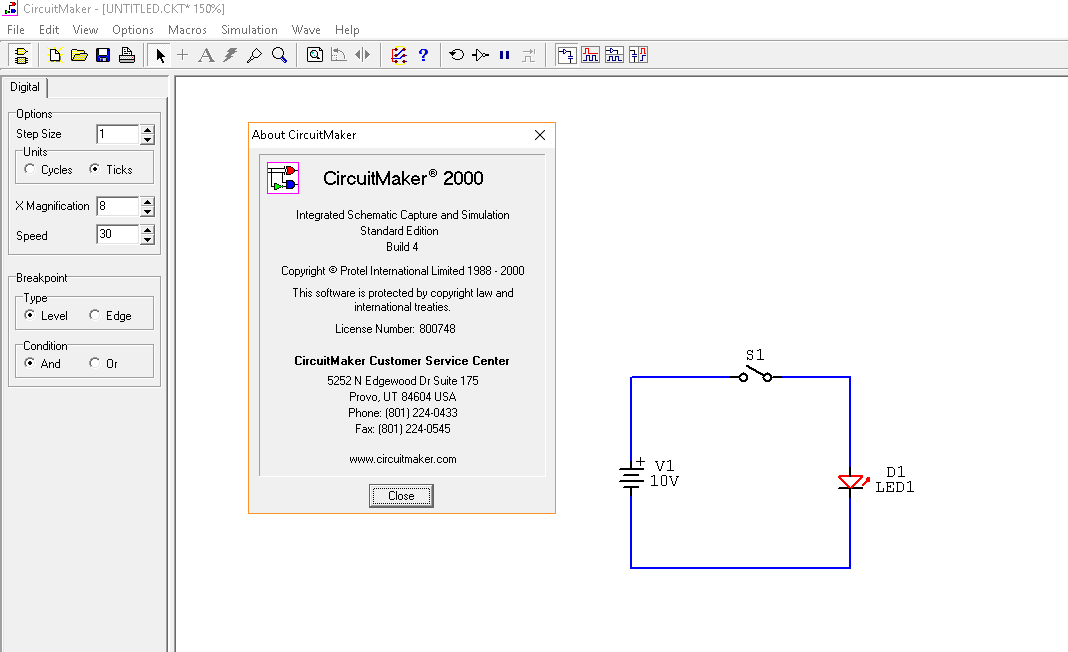Select the Arrow pointer tool

[x=160, y=55]
